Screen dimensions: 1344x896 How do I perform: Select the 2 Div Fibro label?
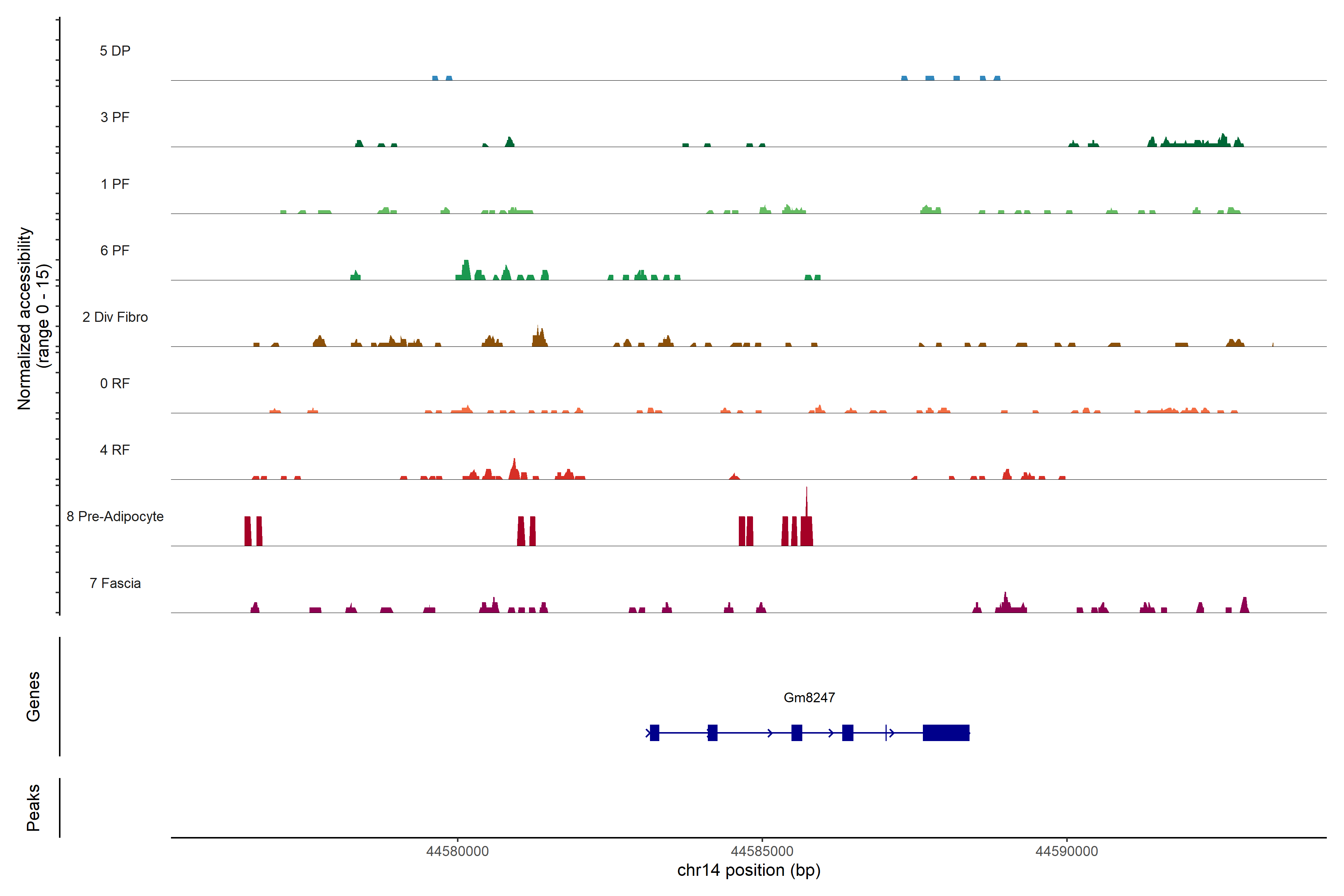tap(115, 317)
